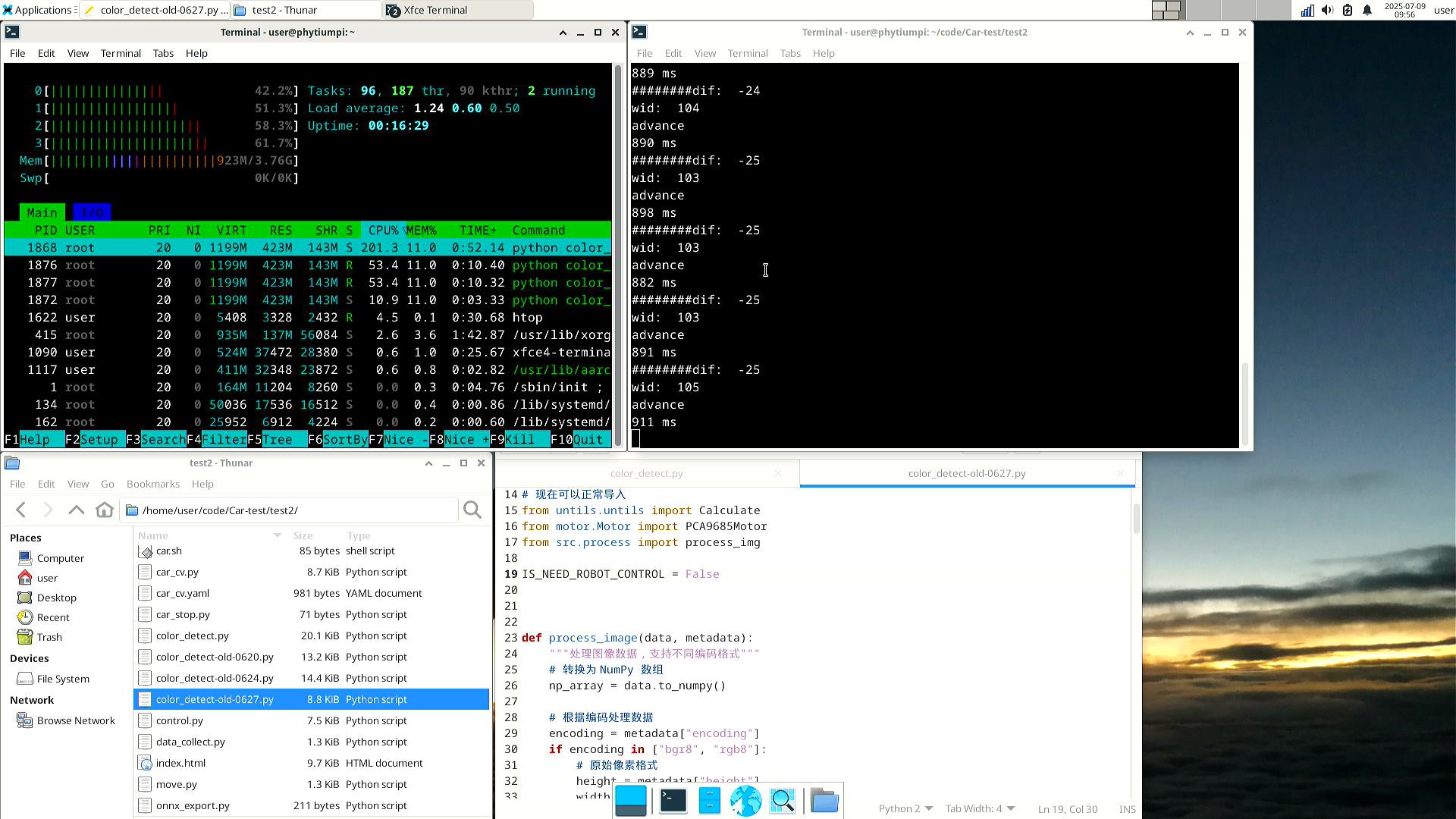Open the battery power manager icon
This screenshot has width=1456, height=819.
pos(1348,10)
